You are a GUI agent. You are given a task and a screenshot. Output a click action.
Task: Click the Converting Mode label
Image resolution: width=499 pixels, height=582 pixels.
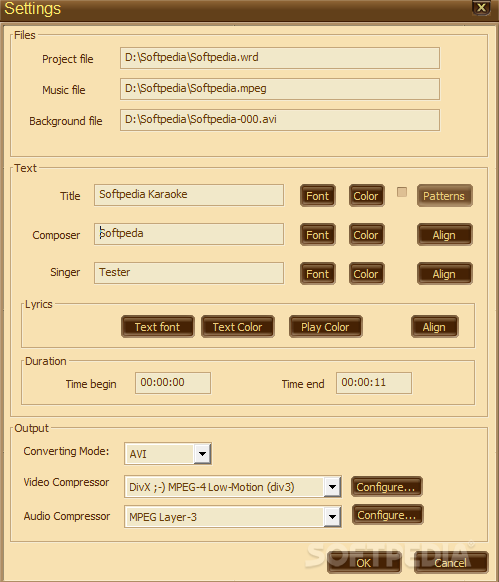pos(66,451)
